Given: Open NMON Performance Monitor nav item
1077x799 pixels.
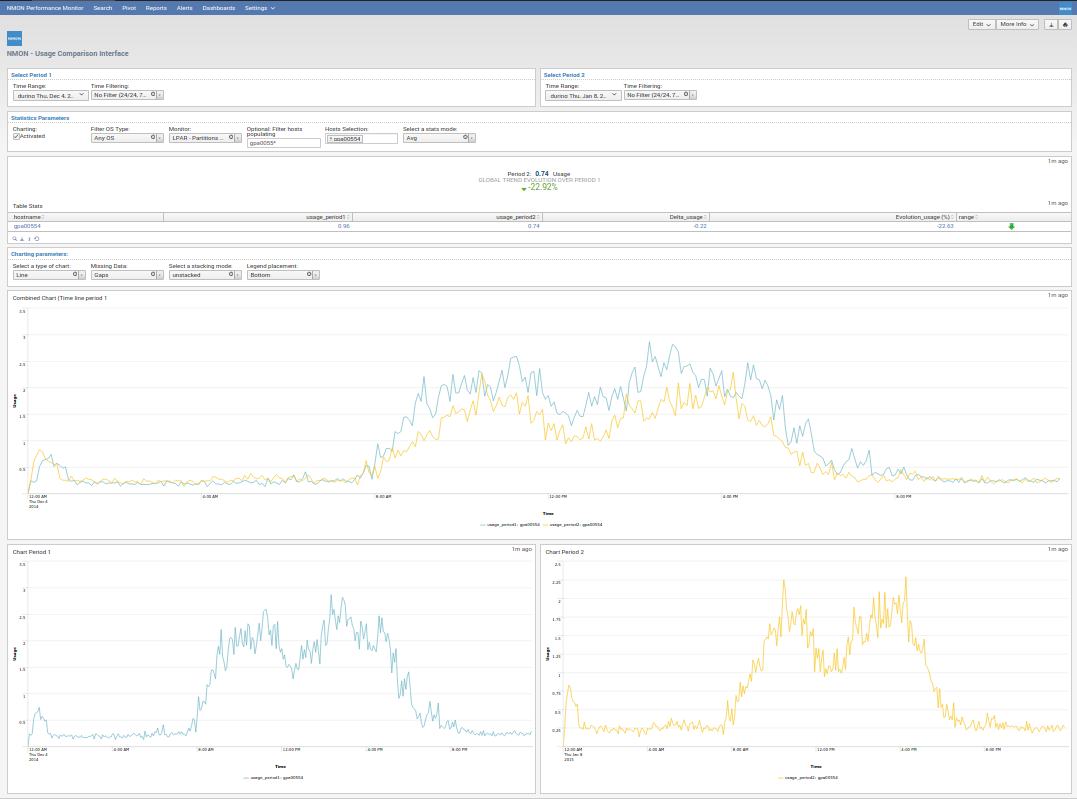Looking at the screenshot, I should [x=45, y=8].
